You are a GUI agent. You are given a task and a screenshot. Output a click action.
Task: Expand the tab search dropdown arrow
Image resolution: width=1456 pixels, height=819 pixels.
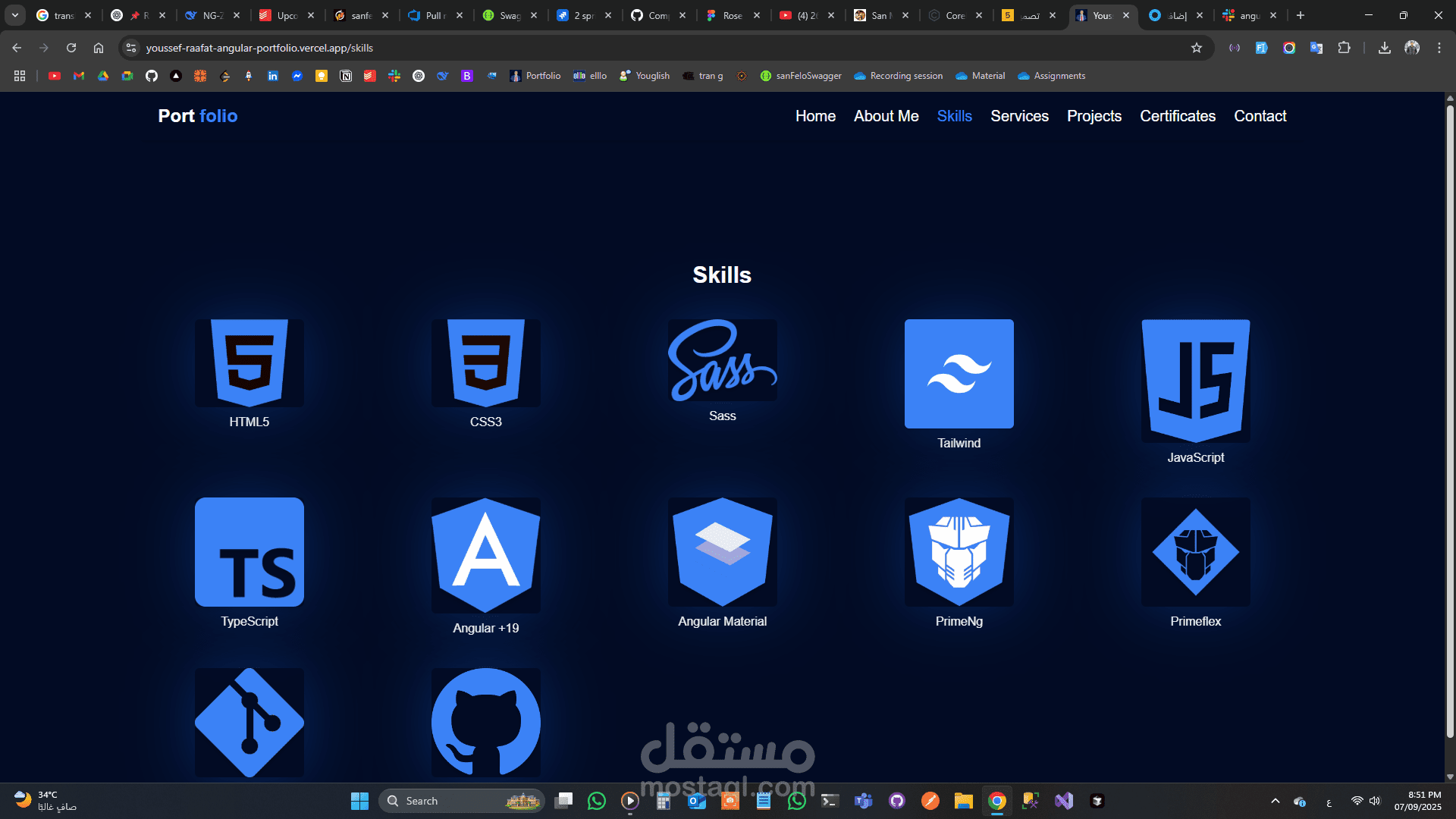pos(15,15)
